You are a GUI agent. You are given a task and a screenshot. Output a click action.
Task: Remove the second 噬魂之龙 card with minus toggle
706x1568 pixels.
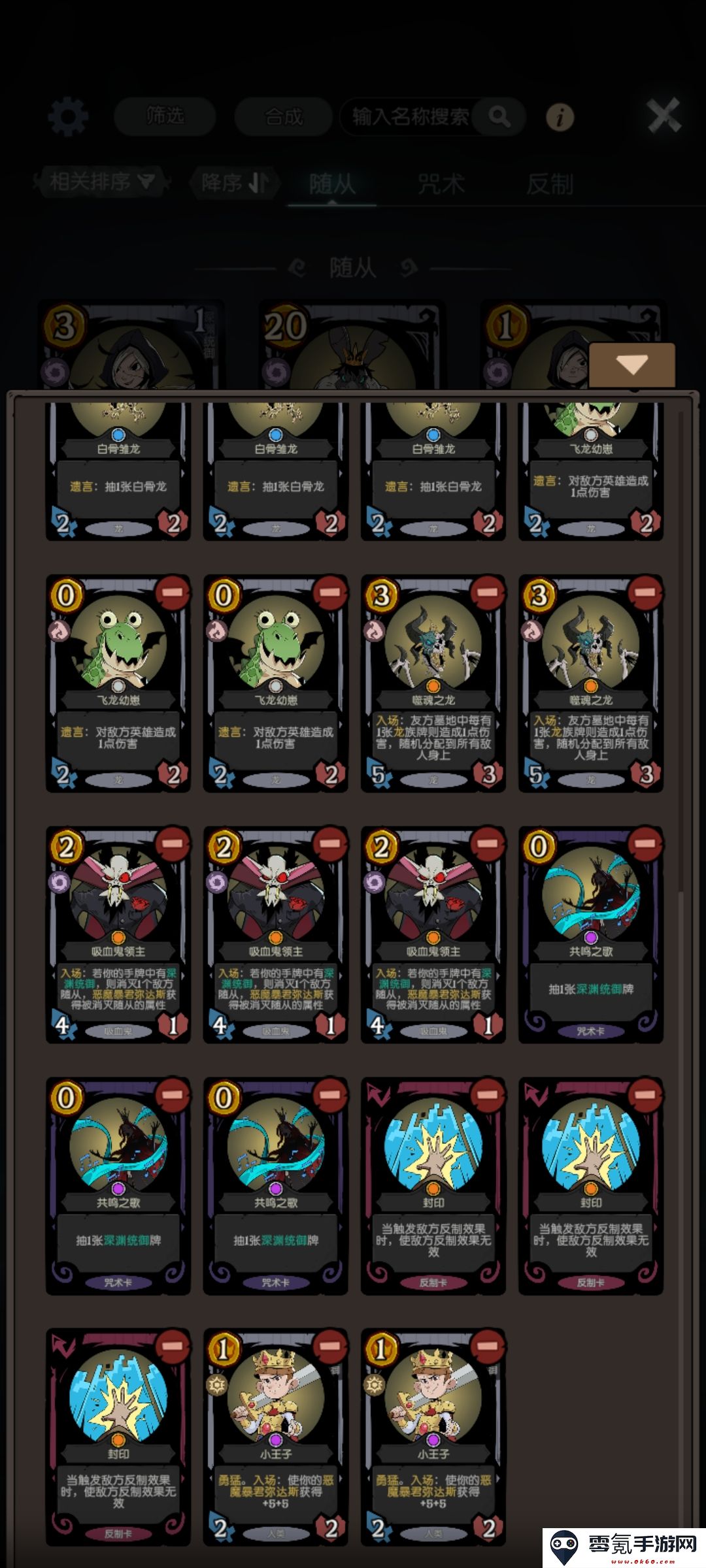[645, 593]
